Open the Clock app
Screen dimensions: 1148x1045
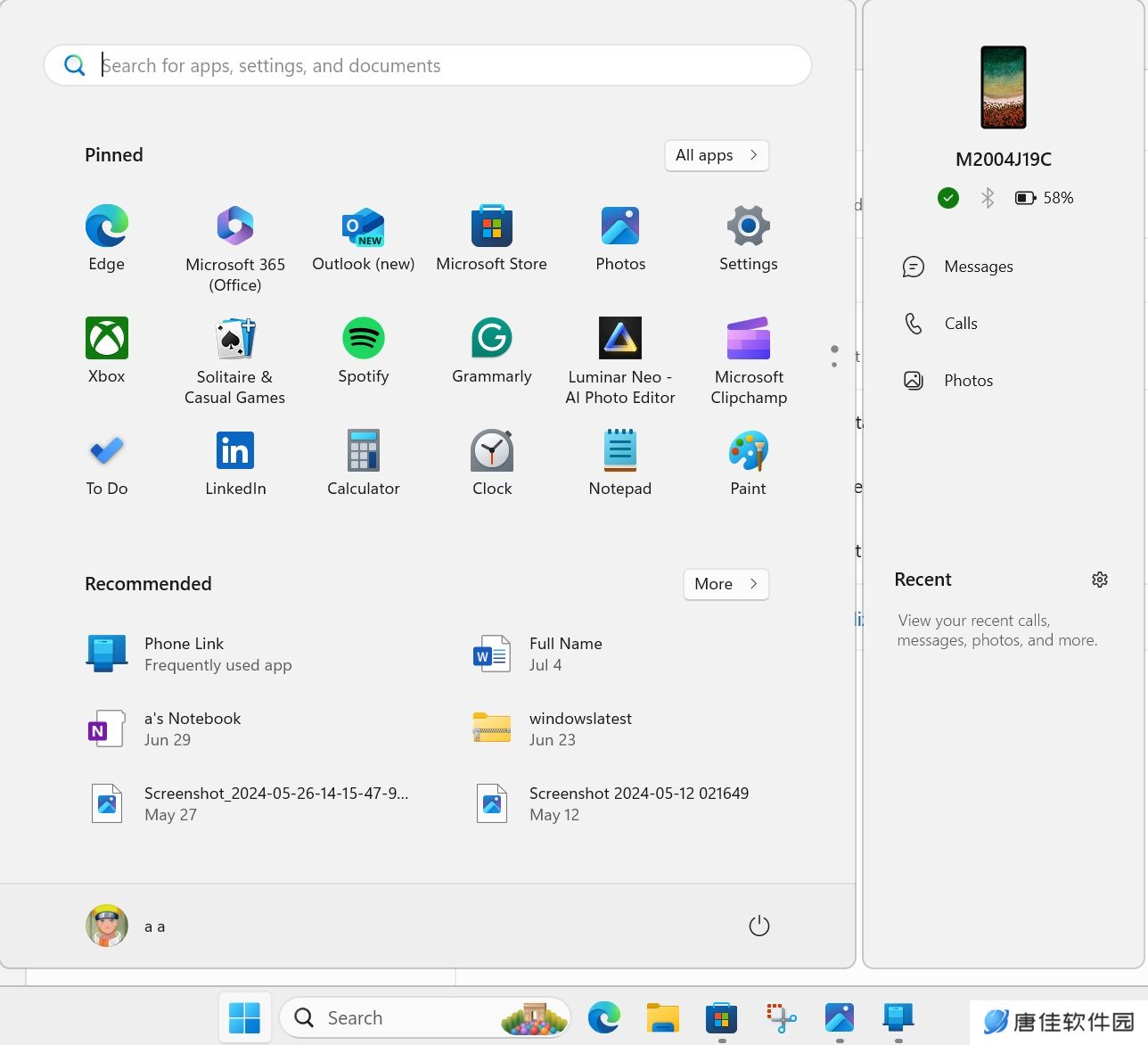[x=492, y=463]
